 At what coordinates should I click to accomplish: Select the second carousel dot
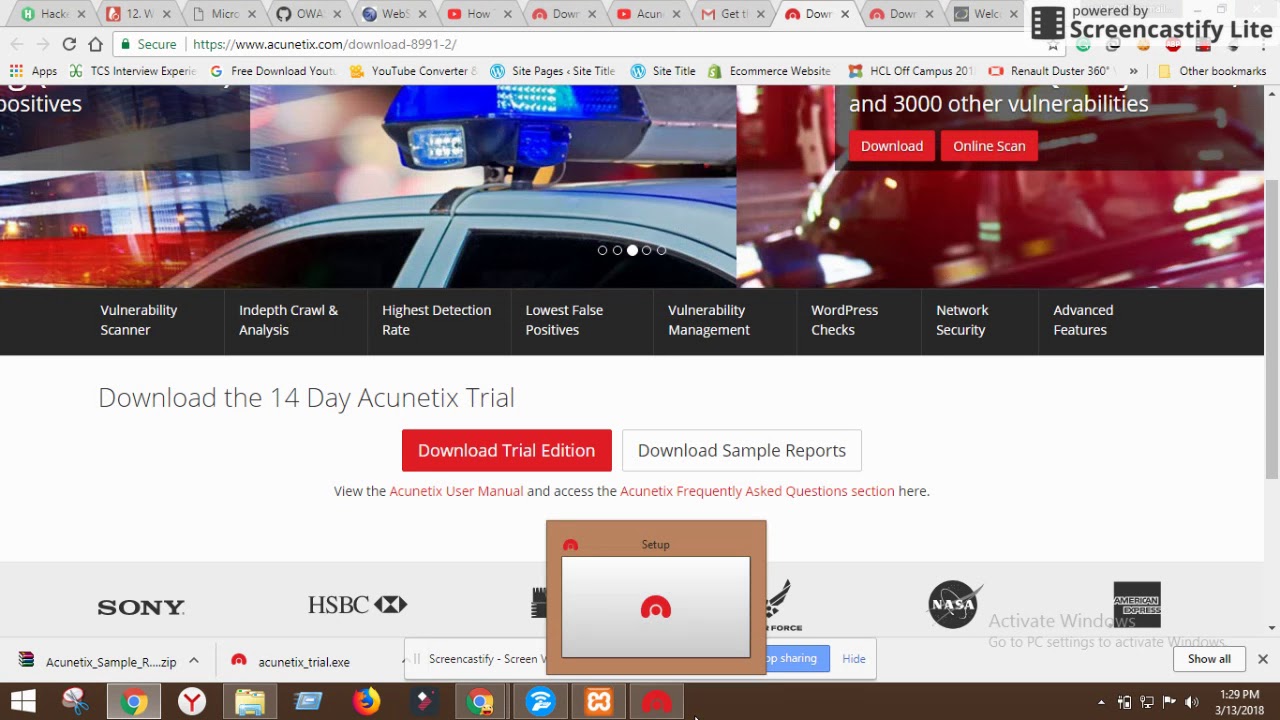pyautogui.click(x=617, y=250)
